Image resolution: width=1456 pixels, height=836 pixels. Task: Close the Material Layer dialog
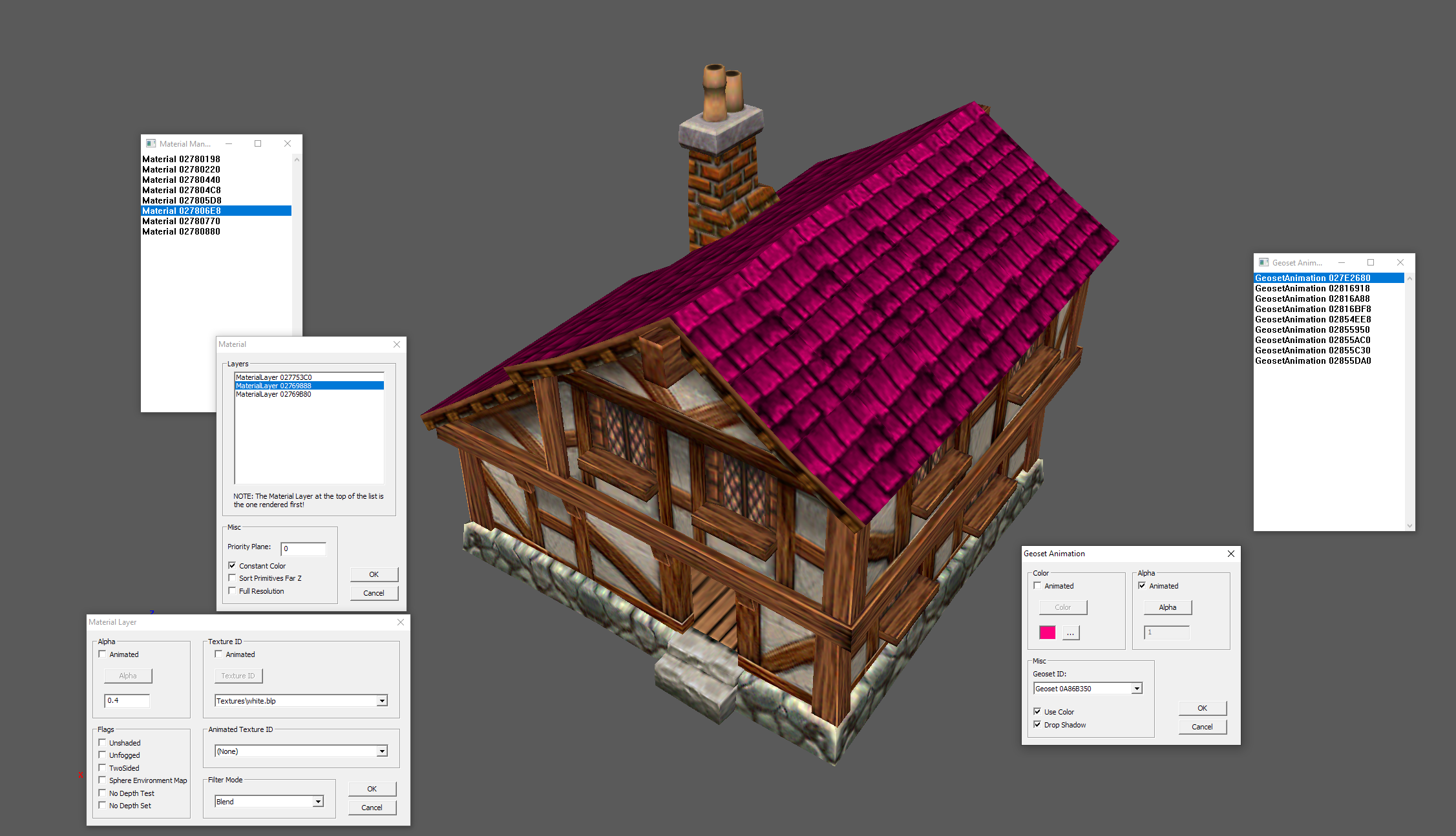(401, 622)
